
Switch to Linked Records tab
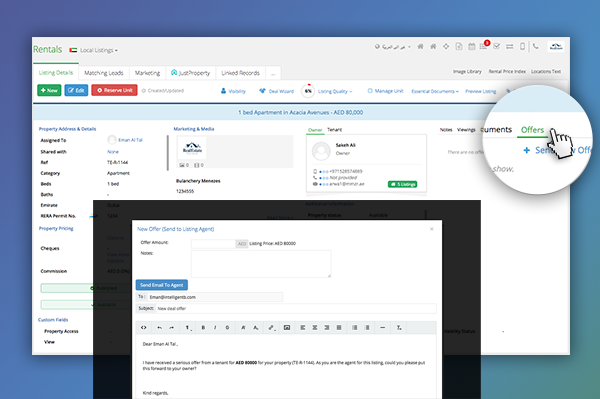click(x=240, y=73)
